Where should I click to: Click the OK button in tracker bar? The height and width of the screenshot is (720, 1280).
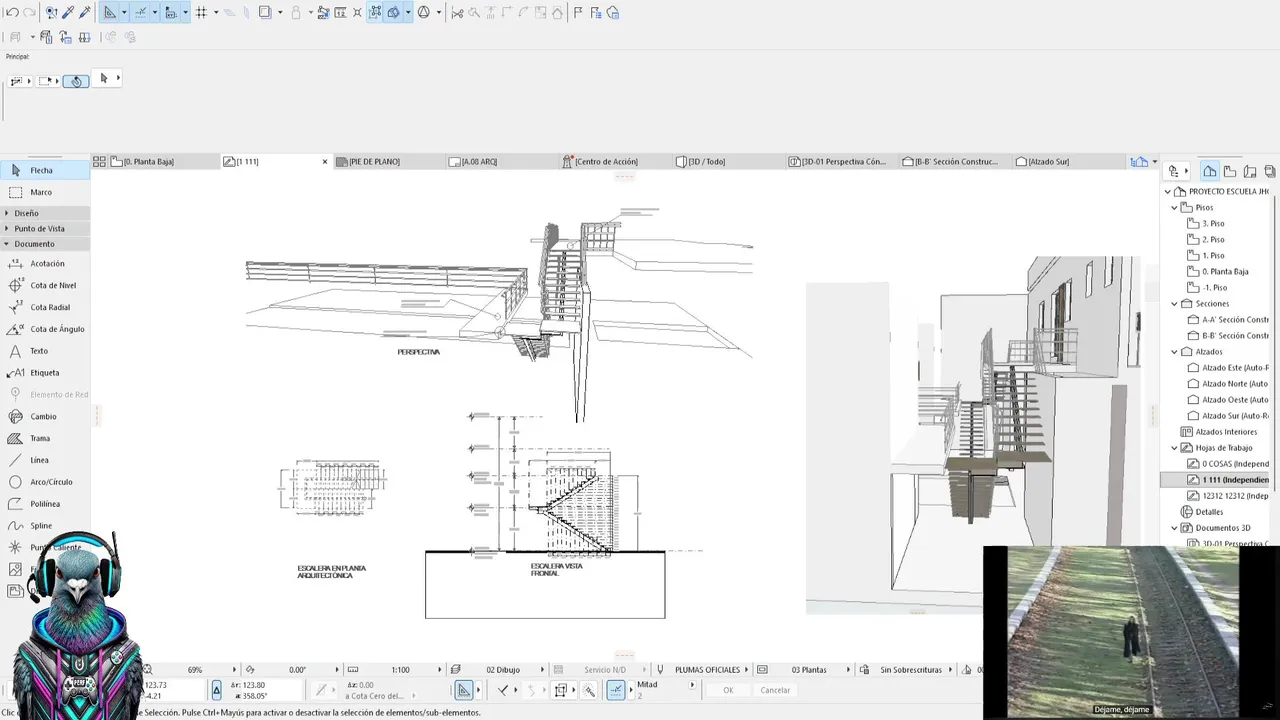tap(728, 690)
